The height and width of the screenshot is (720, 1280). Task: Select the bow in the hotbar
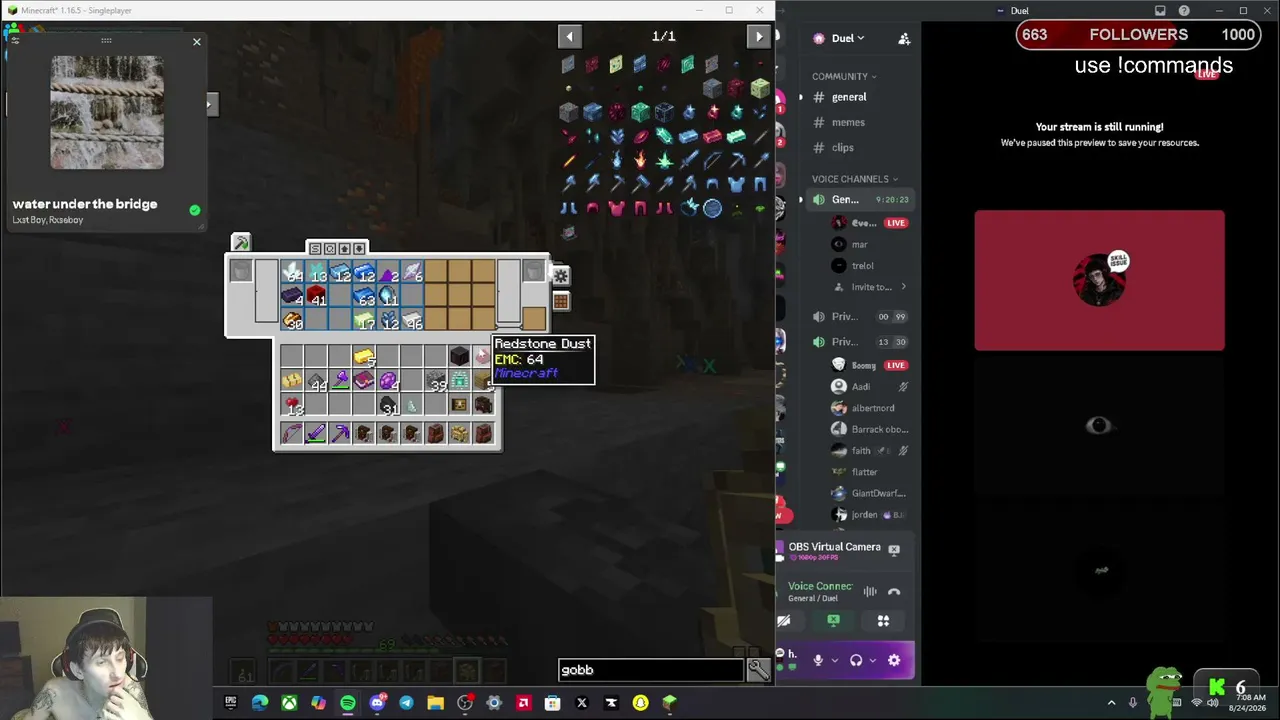[x=292, y=433]
